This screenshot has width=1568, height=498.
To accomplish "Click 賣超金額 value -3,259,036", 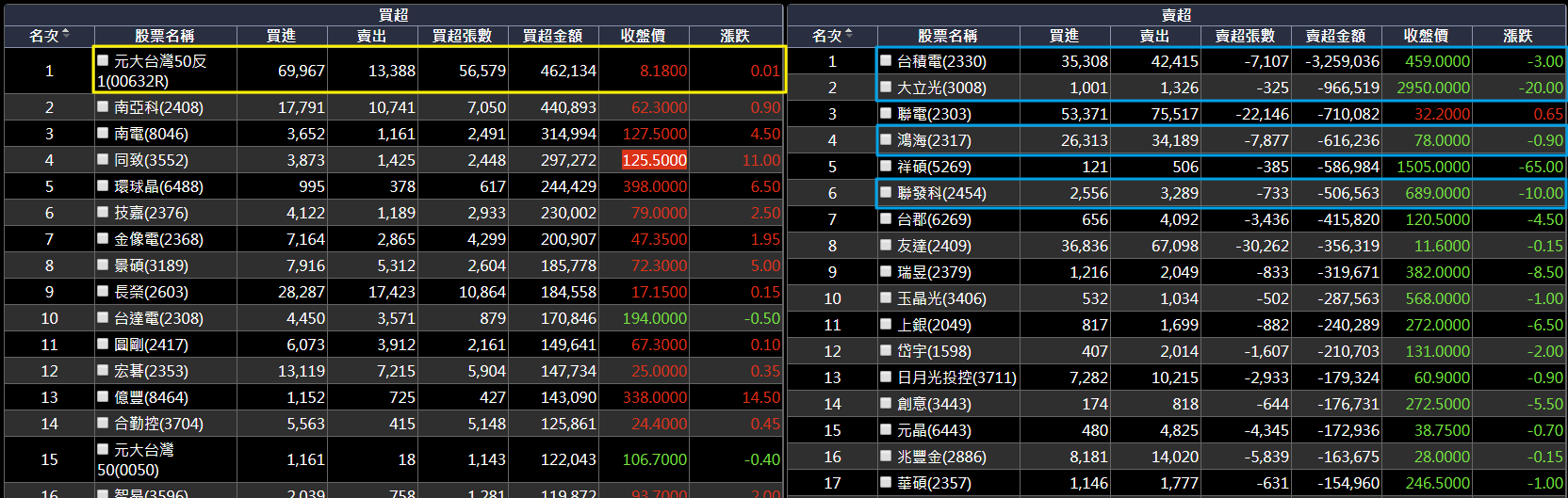I will (1342, 61).
